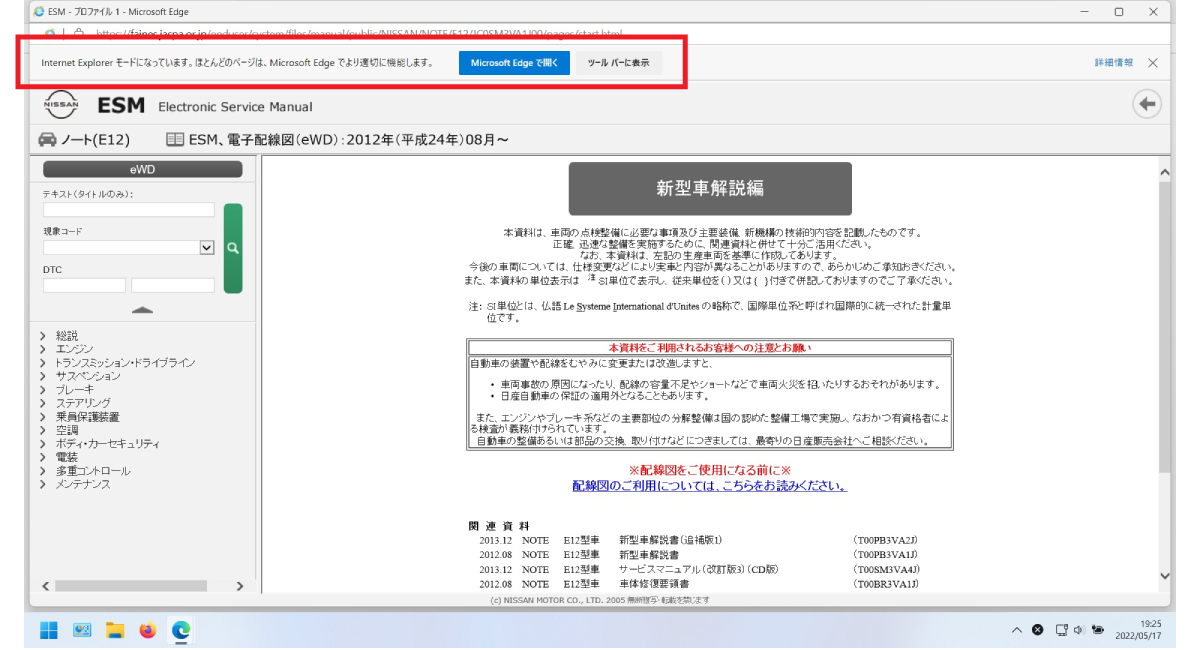Click the code (T00SM3VA4J)

(885, 569)
